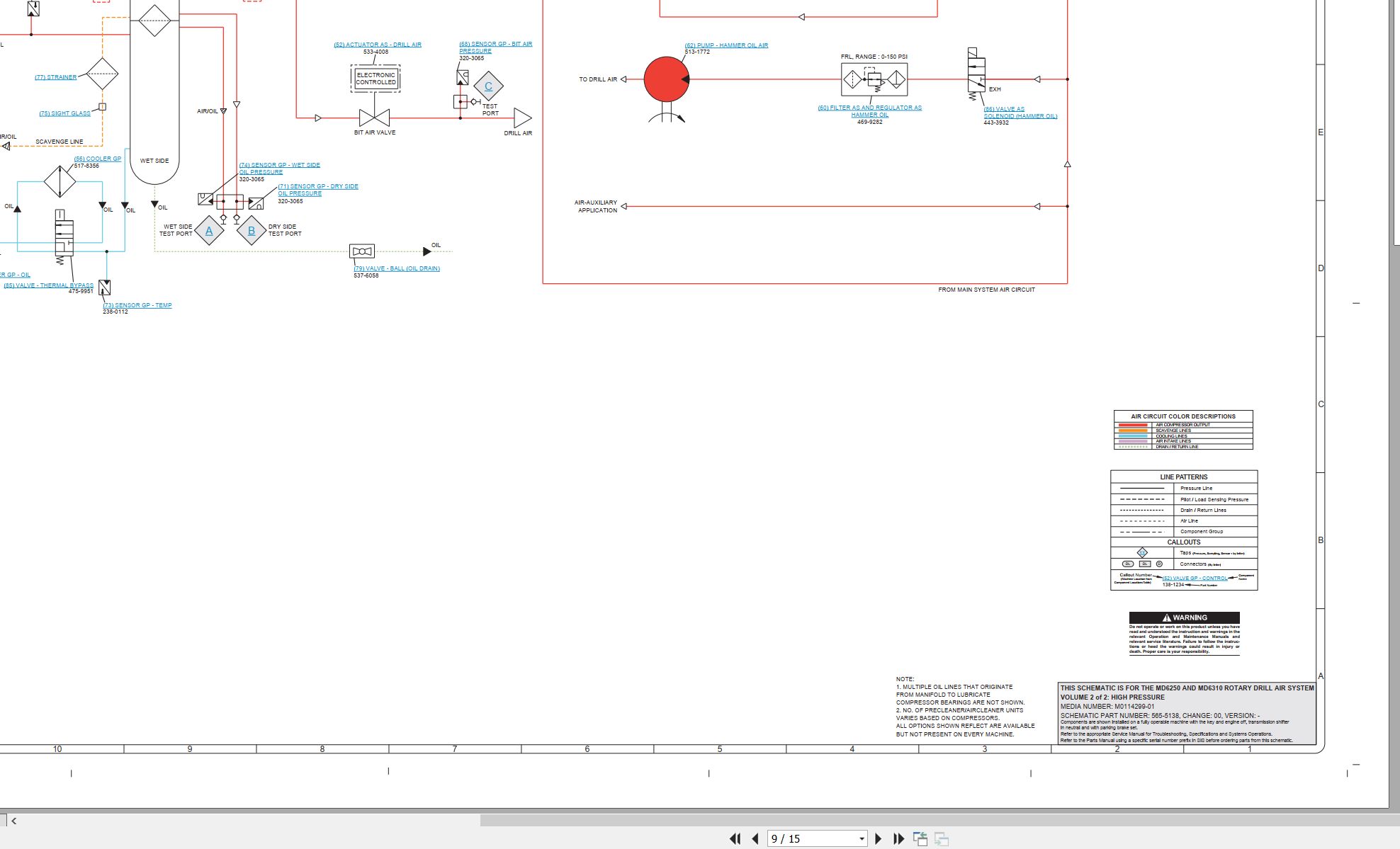Click the red Air Compressor Output legend swatch
1400x849 pixels.
click(x=1132, y=425)
